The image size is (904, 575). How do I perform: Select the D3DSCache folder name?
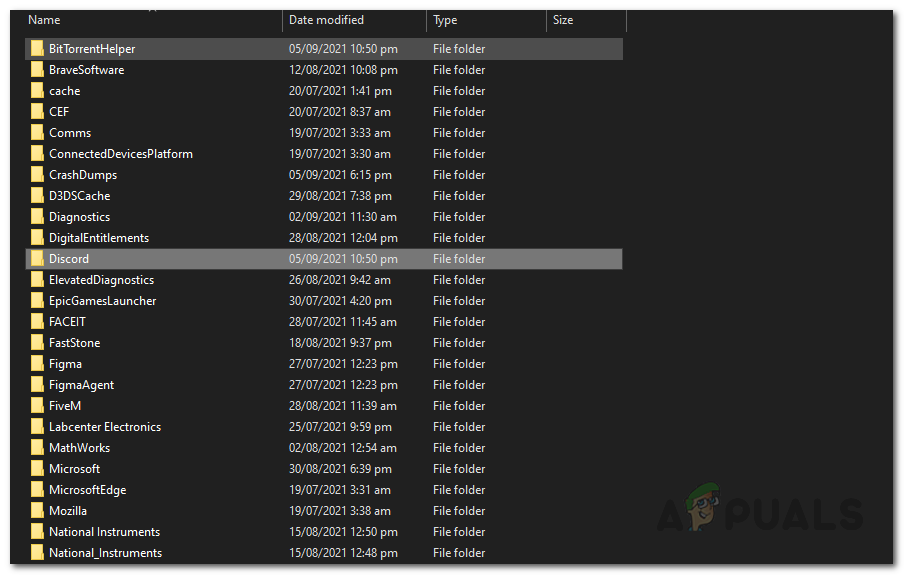[x=80, y=196]
